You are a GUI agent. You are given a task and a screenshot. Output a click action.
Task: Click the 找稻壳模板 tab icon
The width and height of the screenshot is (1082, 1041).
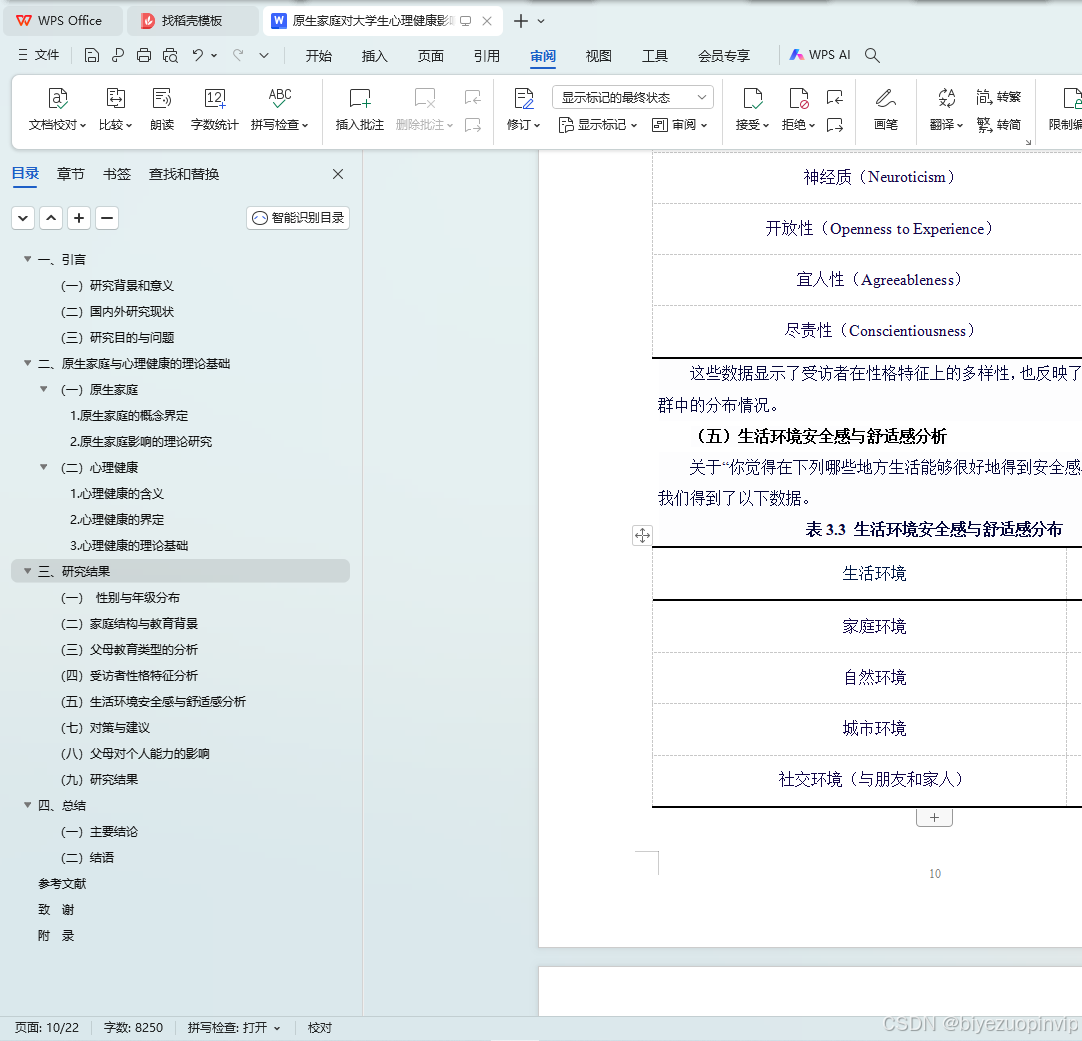click(x=148, y=21)
